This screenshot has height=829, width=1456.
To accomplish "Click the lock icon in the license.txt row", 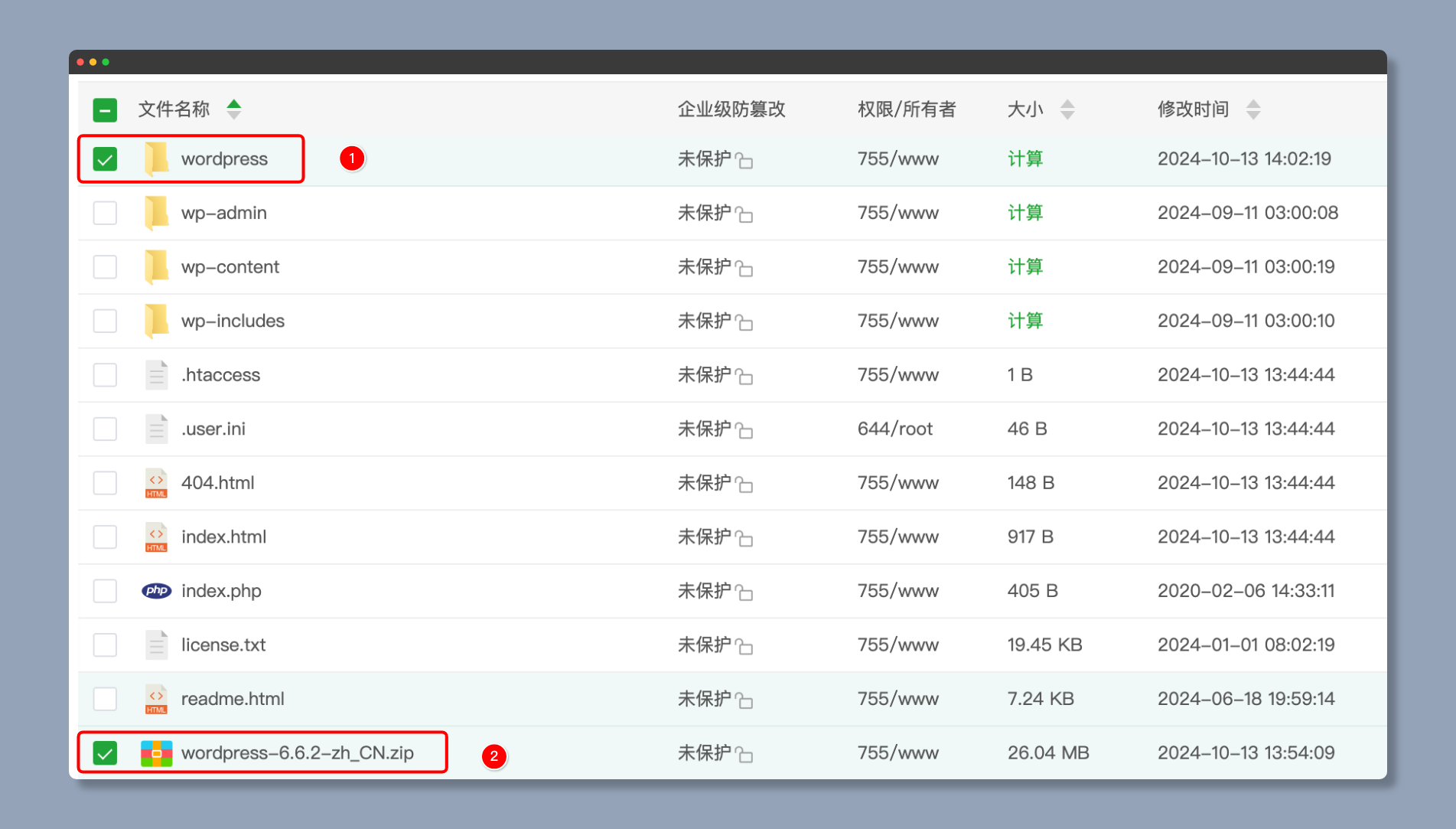I will click(x=744, y=646).
